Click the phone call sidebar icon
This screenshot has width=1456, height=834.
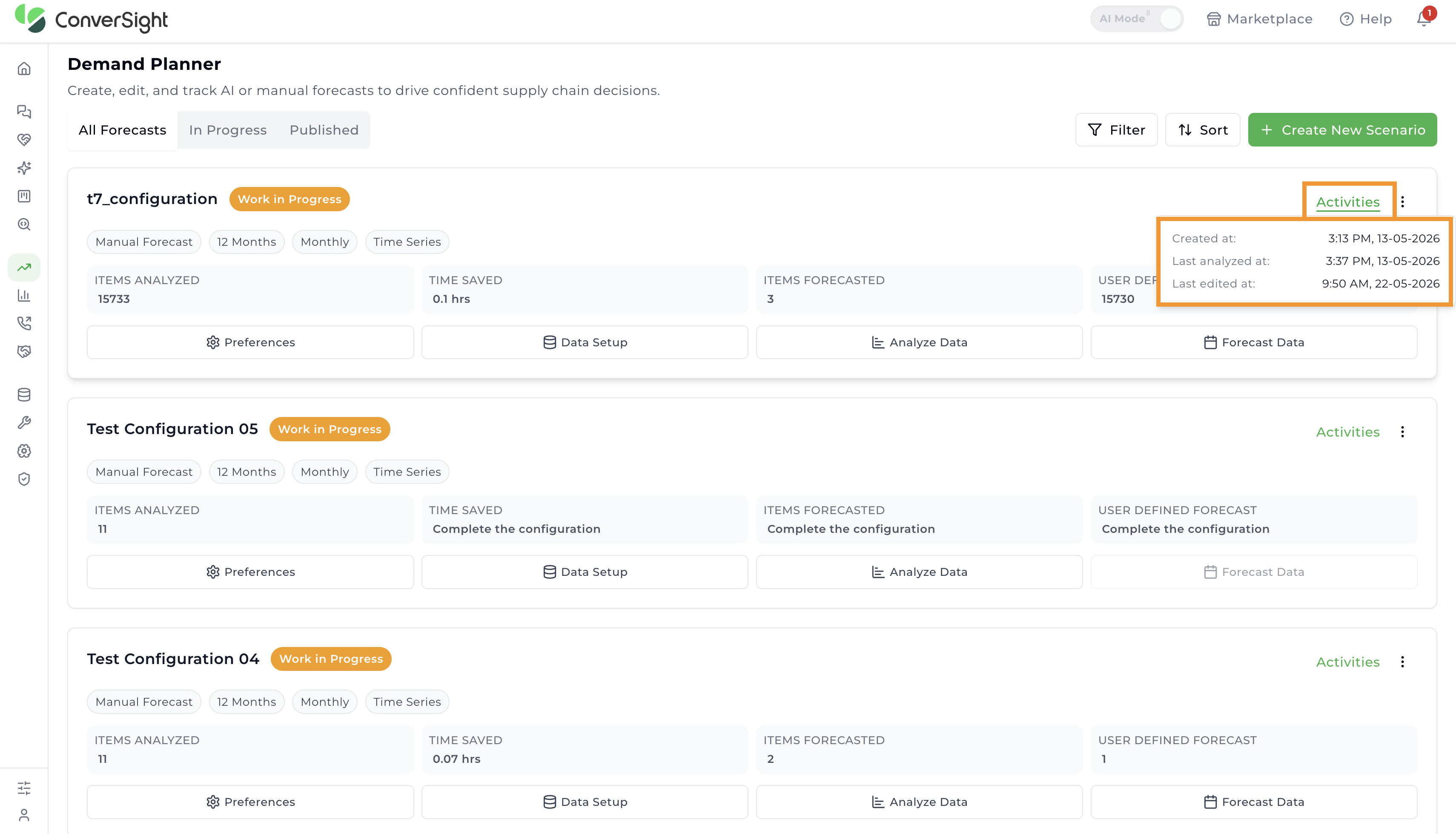click(x=24, y=324)
